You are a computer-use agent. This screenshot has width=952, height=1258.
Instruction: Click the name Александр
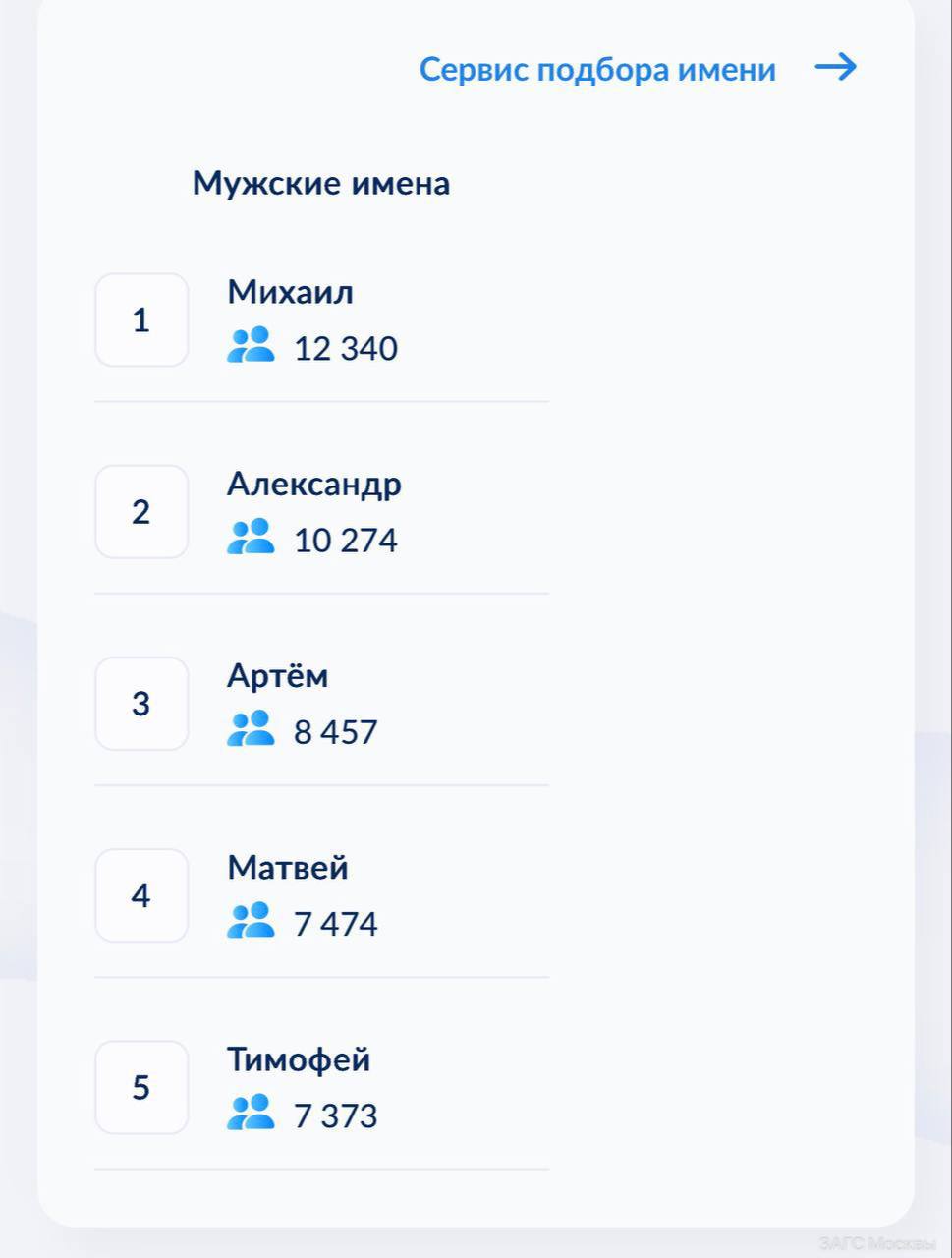click(x=314, y=485)
